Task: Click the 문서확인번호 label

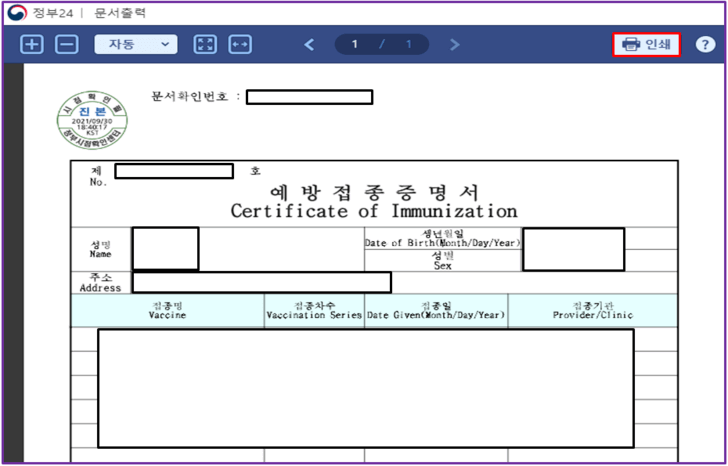Action: pyautogui.click(x=190, y=97)
